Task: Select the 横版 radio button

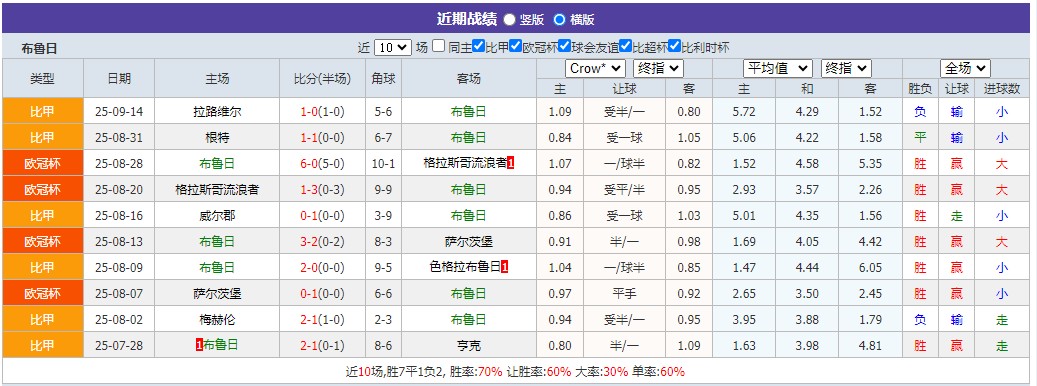Action: (x=560, y=19)
